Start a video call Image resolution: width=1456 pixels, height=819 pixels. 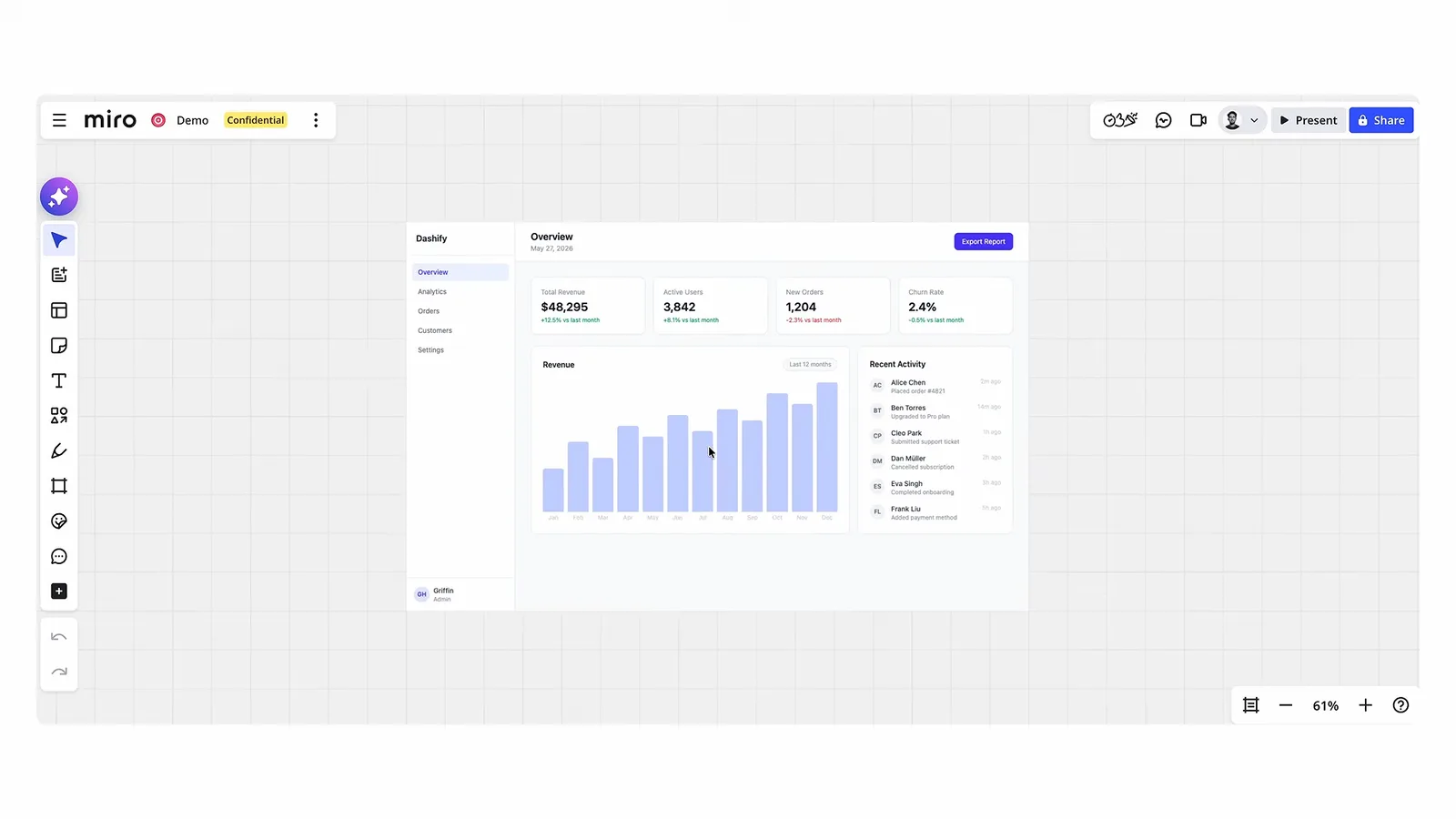click(x=1198, y=120)
